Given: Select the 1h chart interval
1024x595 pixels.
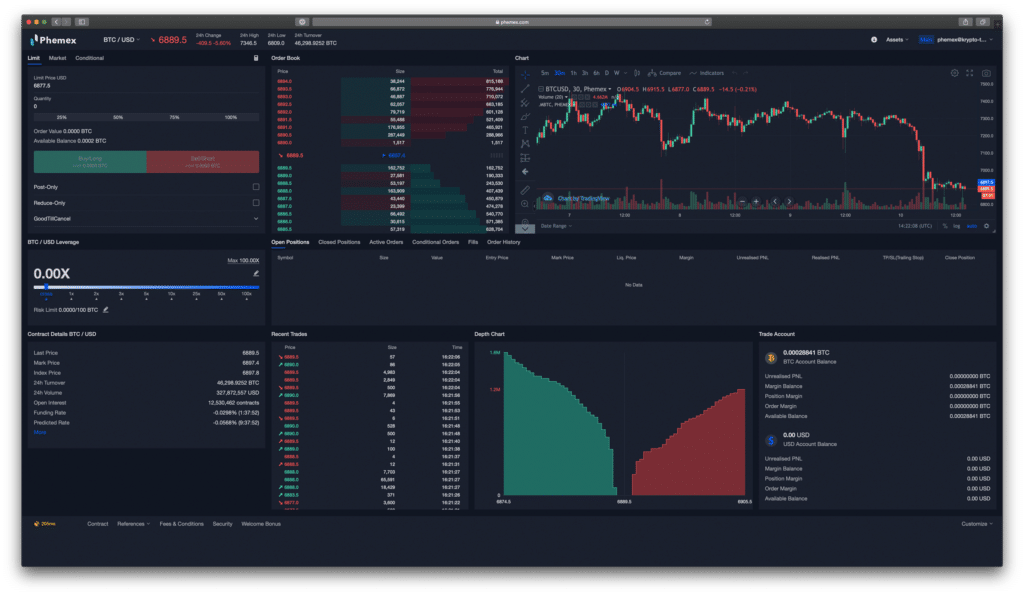Looking at the screenshot, I should pyautogui.click(x=573, y=73).
